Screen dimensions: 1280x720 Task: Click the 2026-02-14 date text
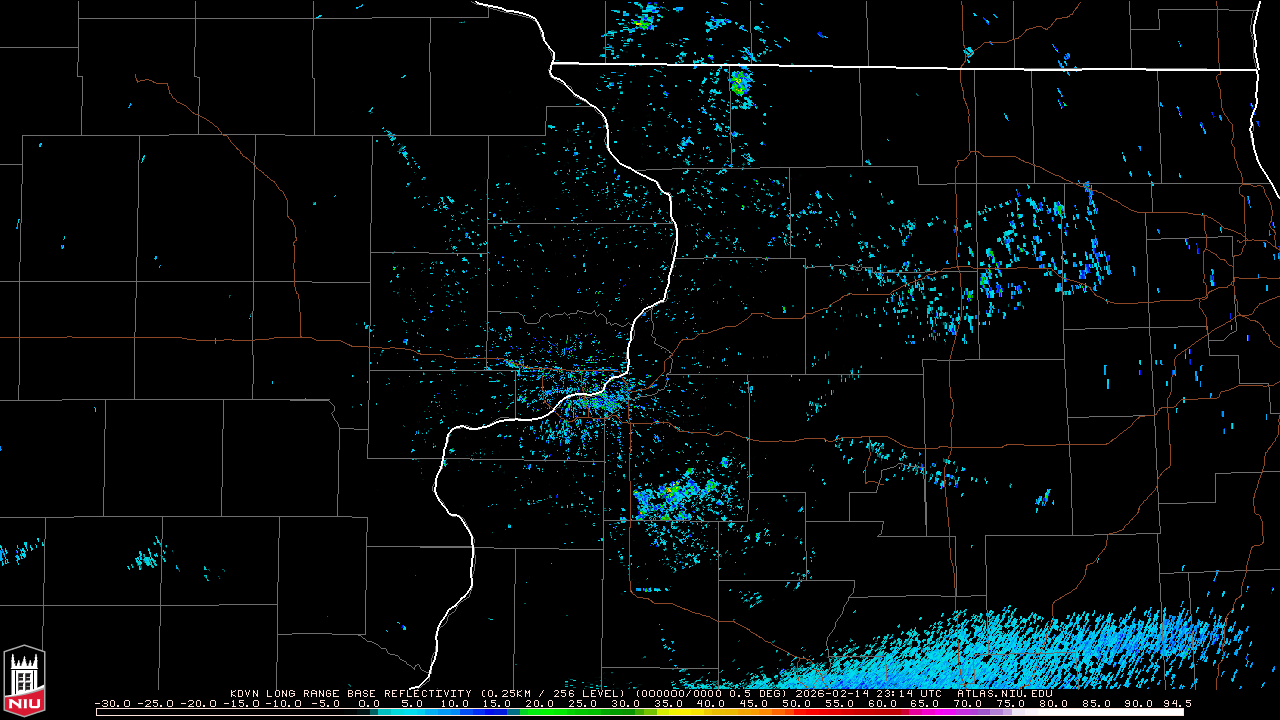pos(832,693)
